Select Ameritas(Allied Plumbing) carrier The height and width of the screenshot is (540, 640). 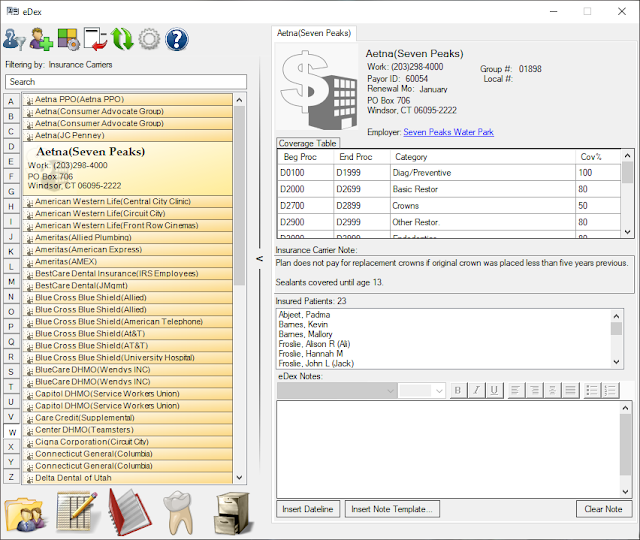tap(128, 238)
